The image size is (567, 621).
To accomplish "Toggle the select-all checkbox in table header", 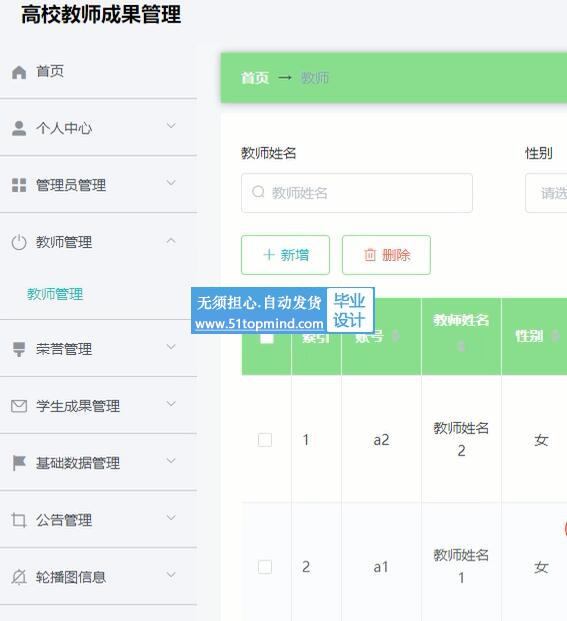I will click(266, 337).
